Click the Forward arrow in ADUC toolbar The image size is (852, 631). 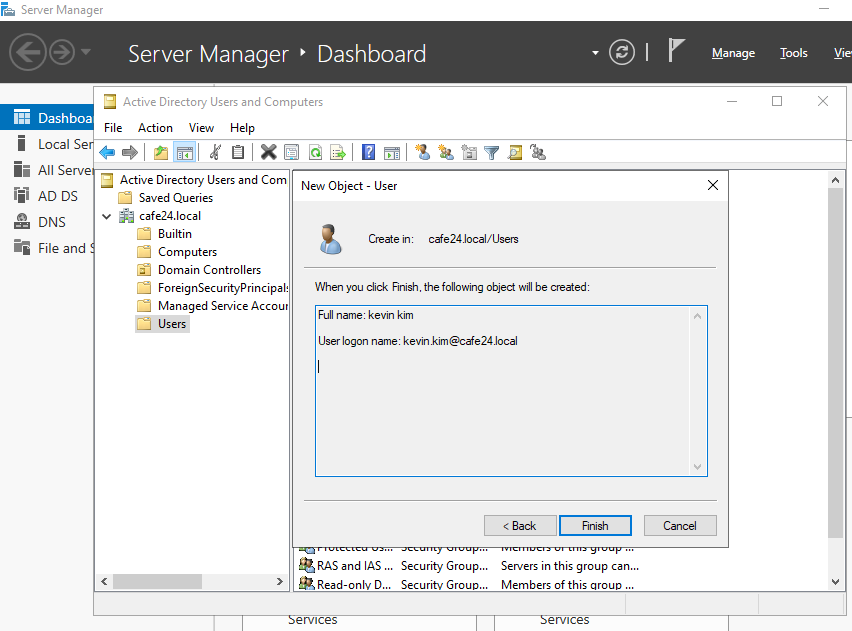(130, 153)
